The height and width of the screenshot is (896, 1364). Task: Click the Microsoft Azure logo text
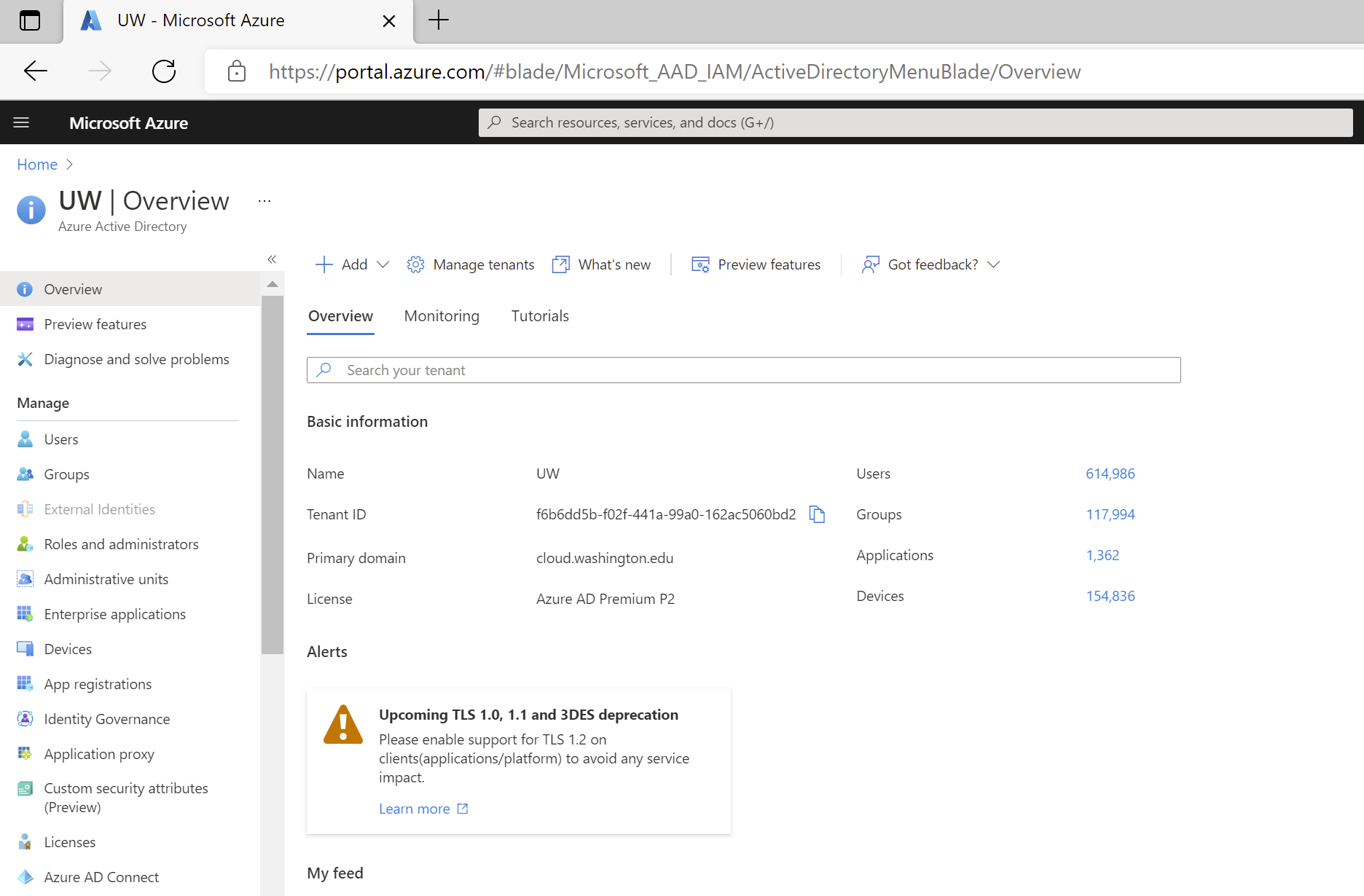[x=129, y=123]
